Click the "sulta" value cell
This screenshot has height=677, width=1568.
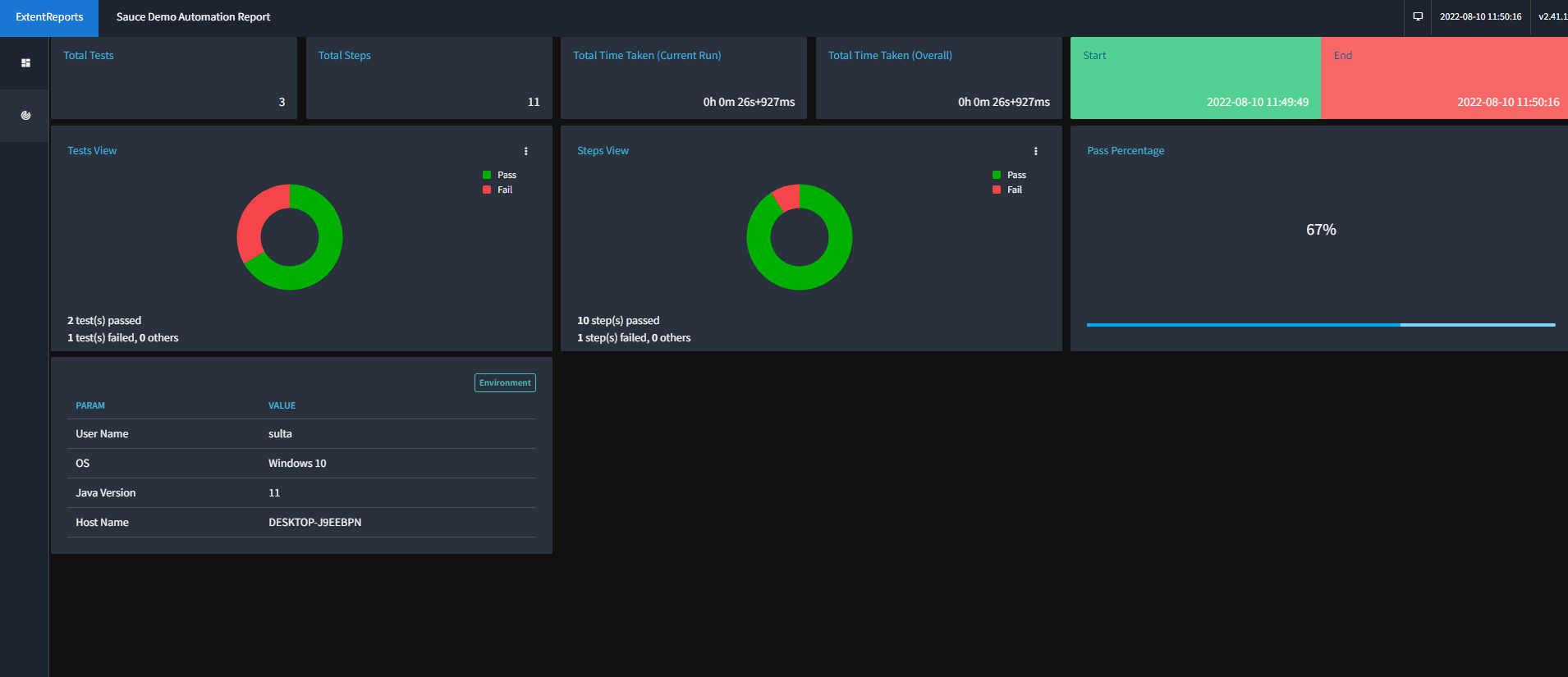(280, 434)
